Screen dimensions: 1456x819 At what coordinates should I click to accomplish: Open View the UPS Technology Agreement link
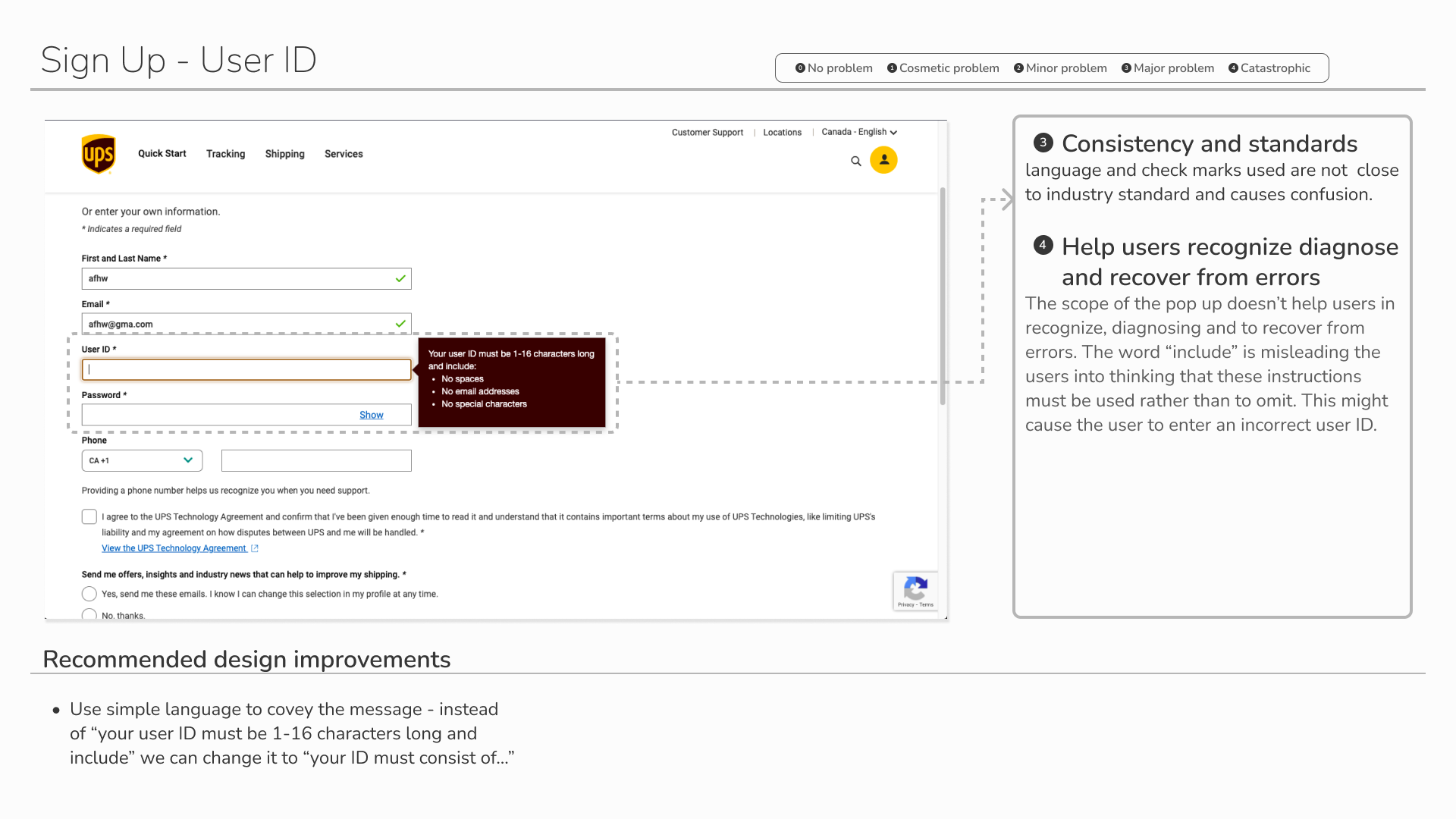click(x=174, y=548)
